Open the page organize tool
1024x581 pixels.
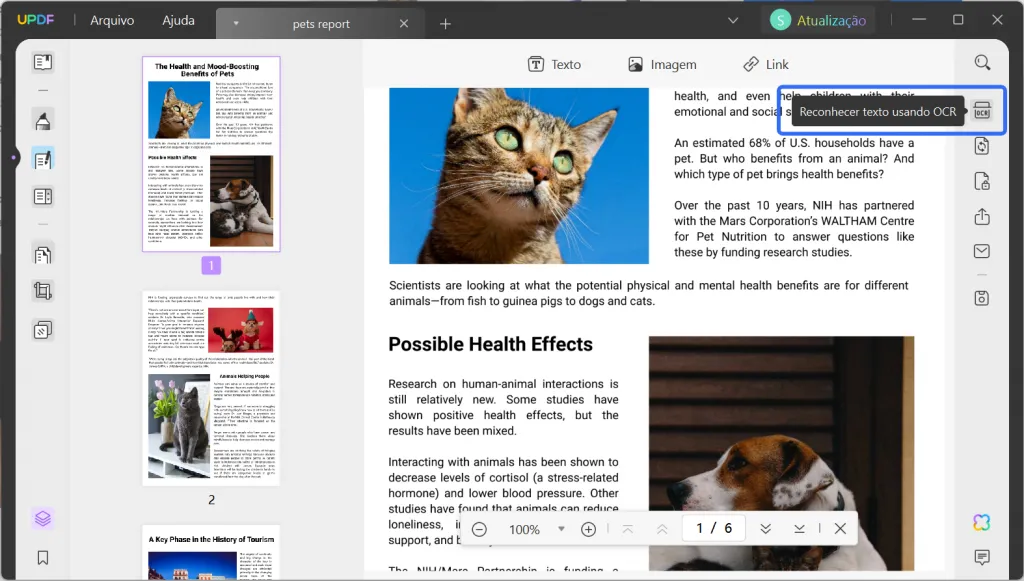41,196
